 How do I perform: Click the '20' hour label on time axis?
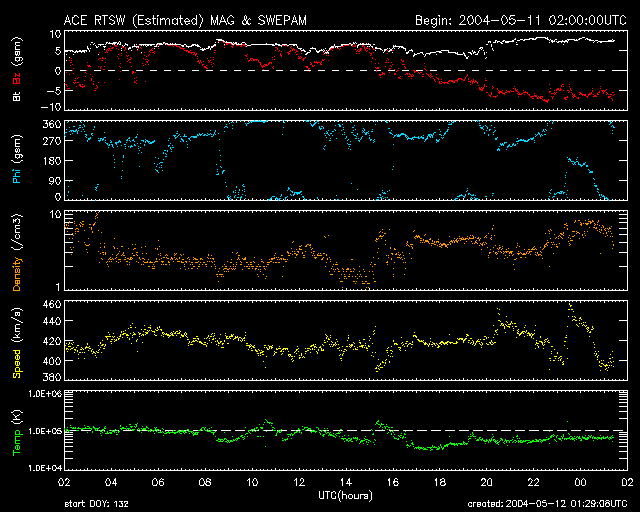tap(487, 482)
